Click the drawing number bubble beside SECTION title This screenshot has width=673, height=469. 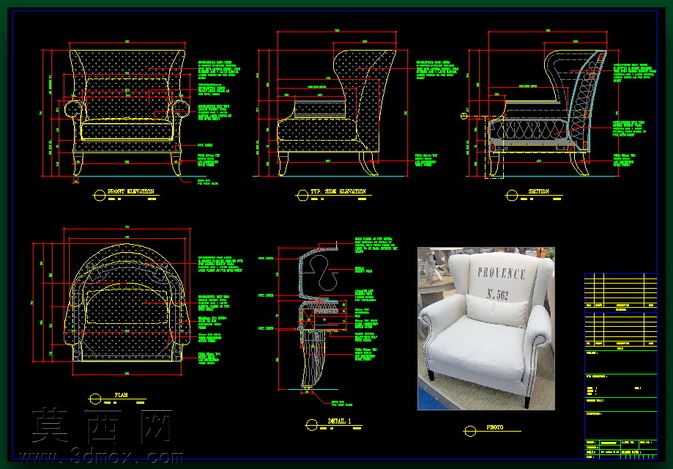511,195
